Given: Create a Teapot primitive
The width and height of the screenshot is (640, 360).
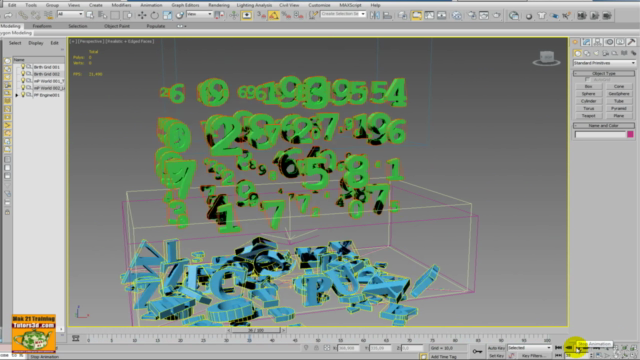Looking at the screenshot, I should click(588, 116).
